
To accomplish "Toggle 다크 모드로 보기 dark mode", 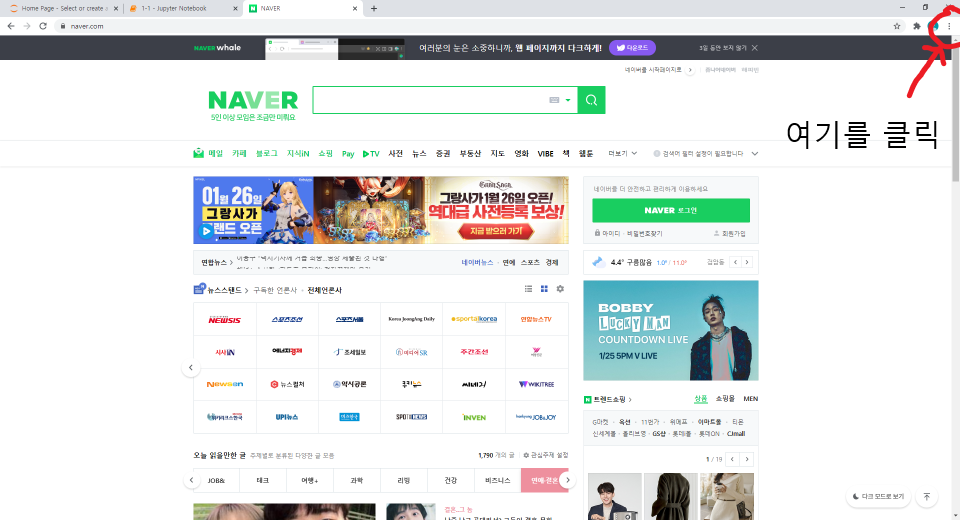I will coord(878,496).
